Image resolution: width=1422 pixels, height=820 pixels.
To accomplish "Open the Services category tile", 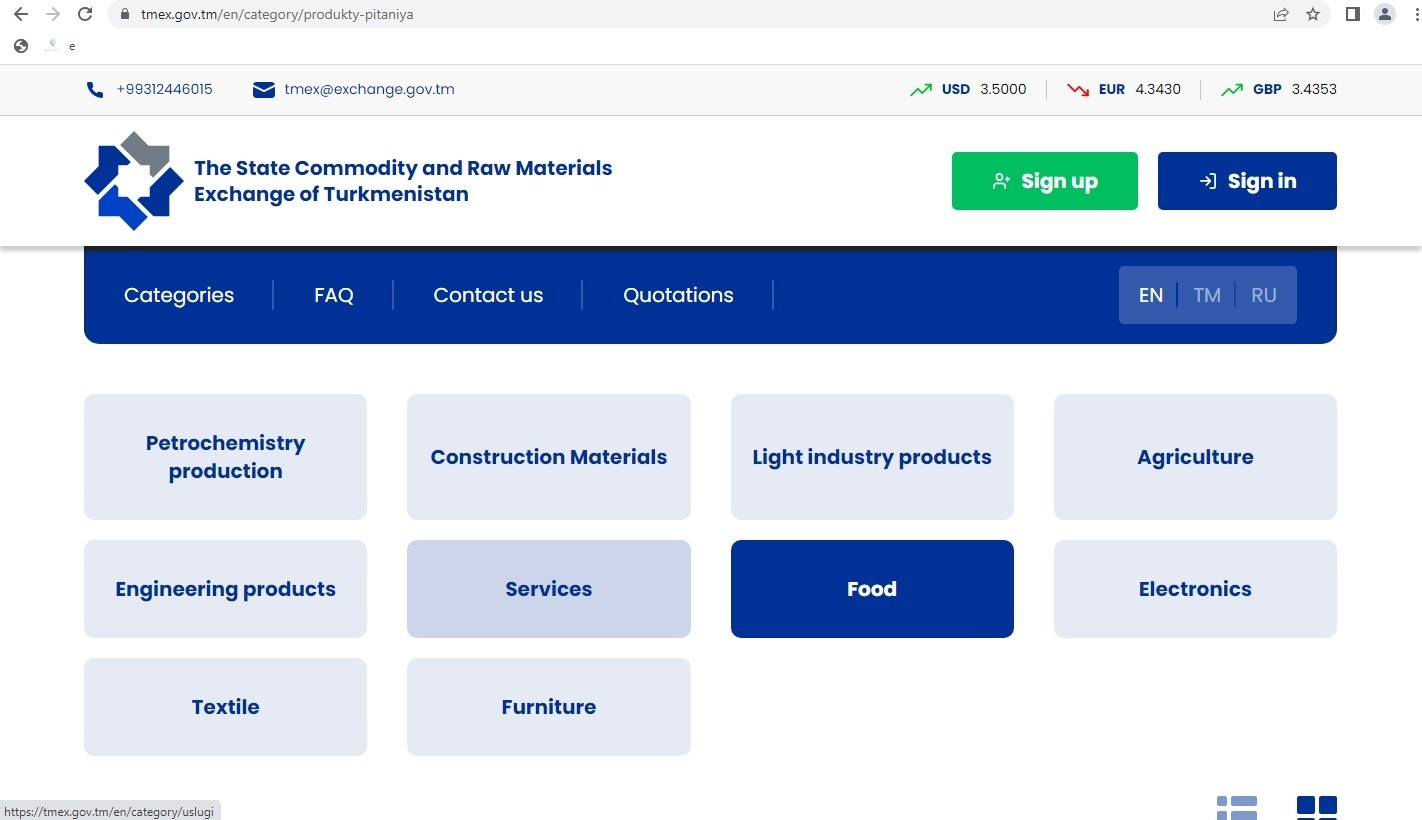I will pos(548,589).
